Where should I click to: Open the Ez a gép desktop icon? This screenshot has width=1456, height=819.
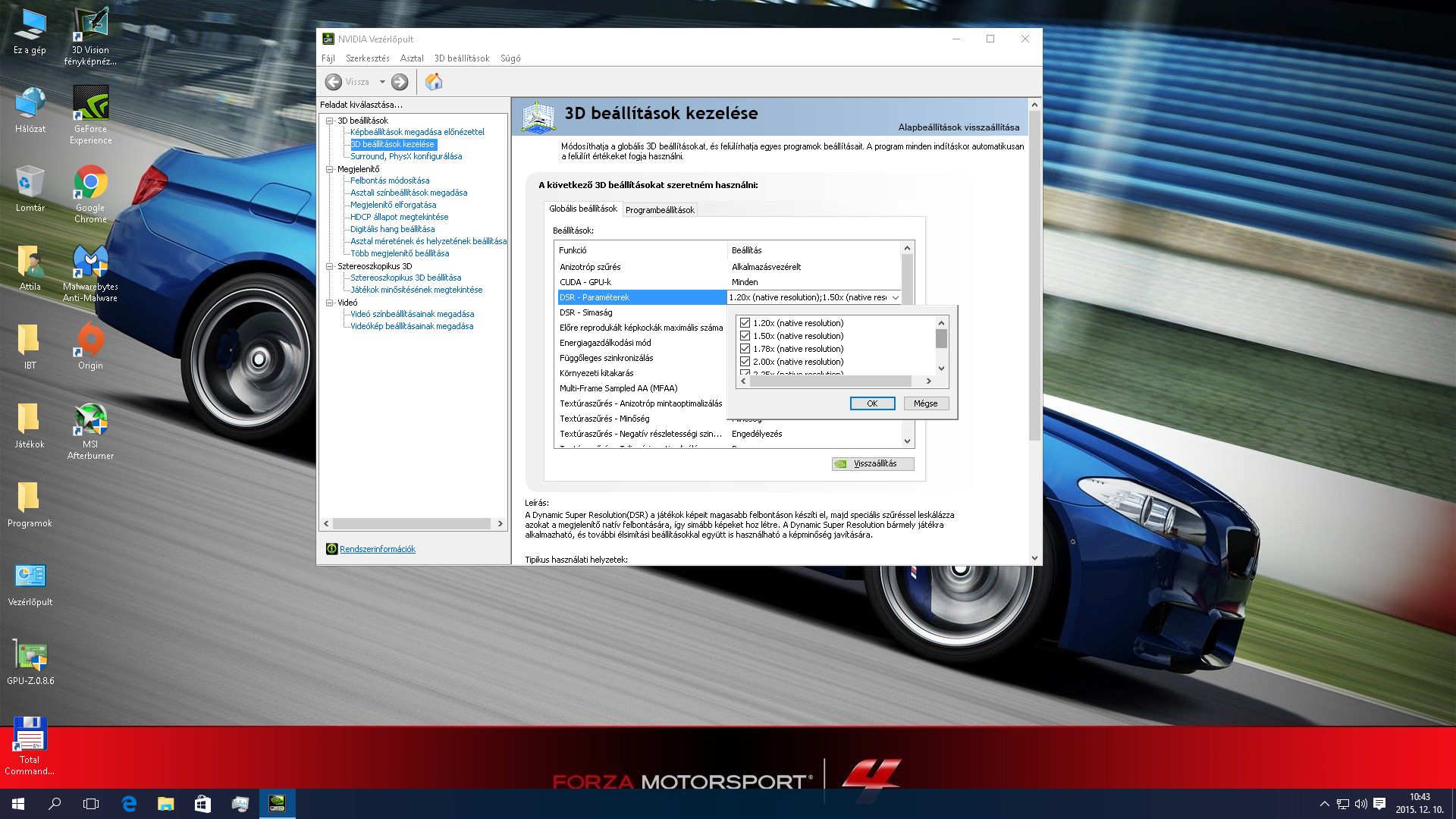tap(30, 32)
